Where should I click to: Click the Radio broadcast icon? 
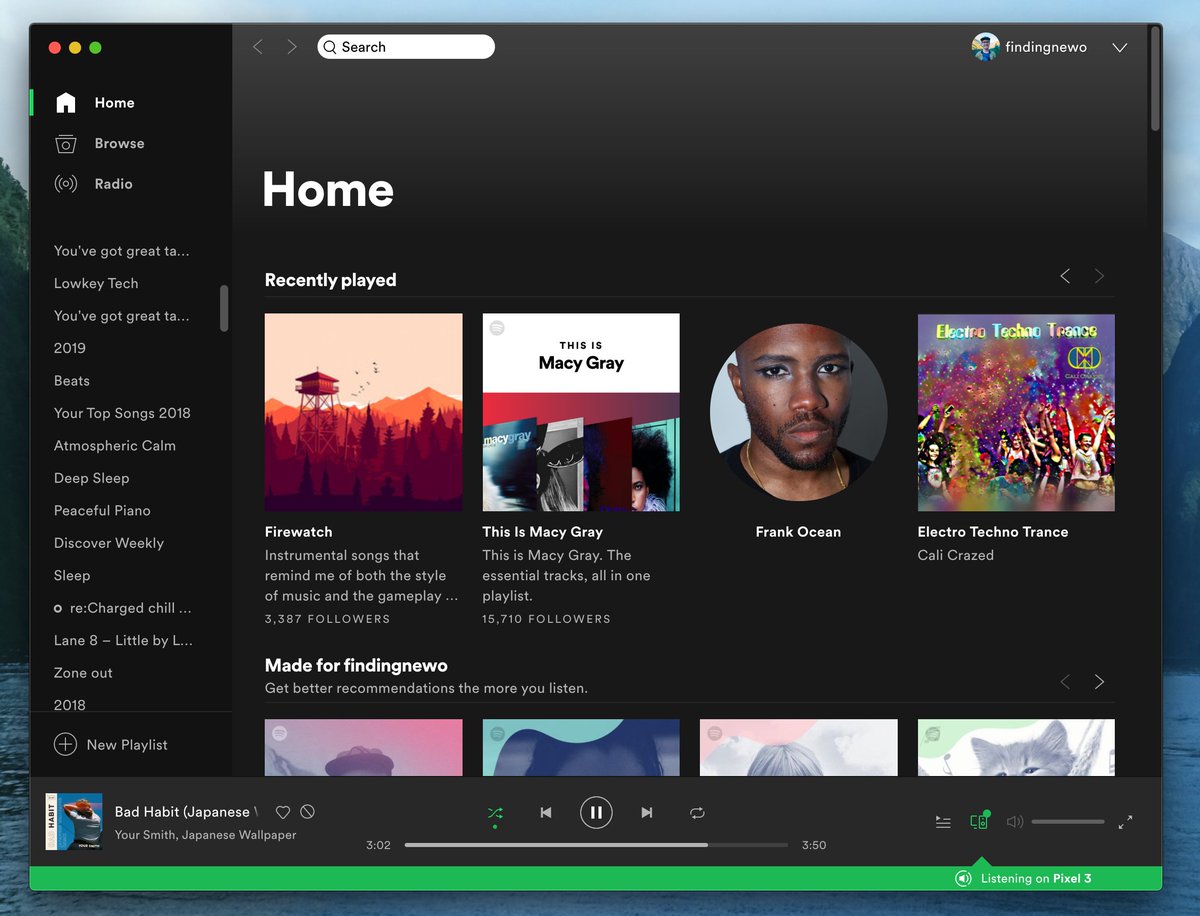pos(66,184)
